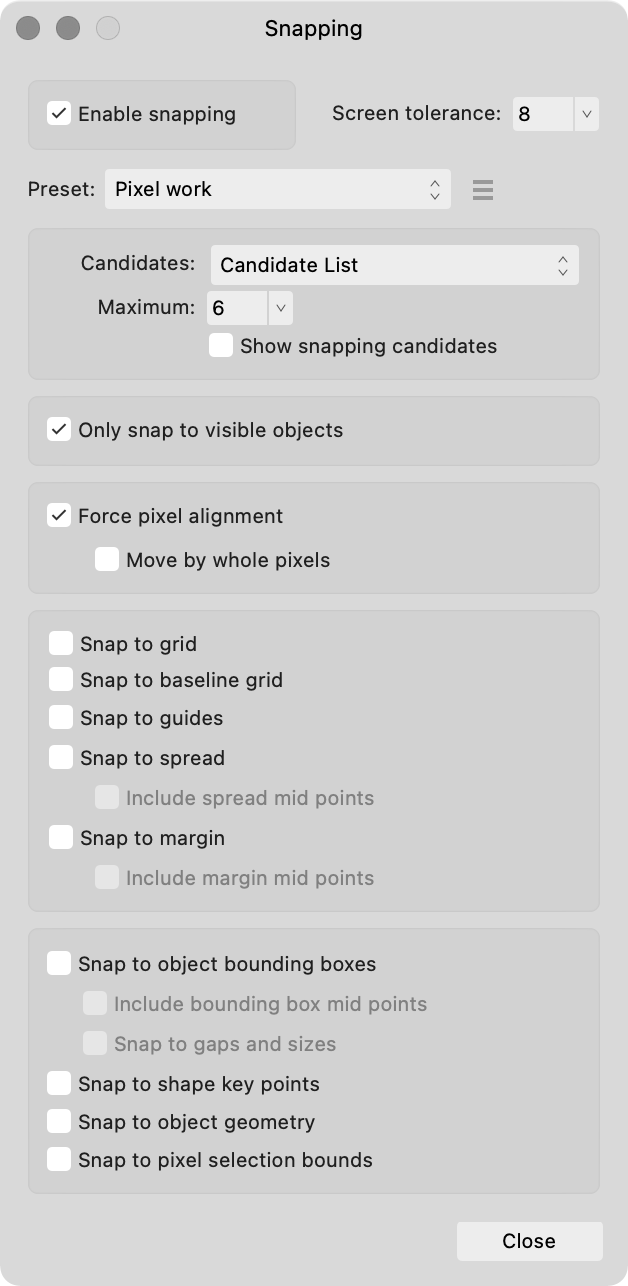The width and height of the screenshot is (628, 1286).
Task: Turn on Snap to baseline grid
Action: coord(60,680)
